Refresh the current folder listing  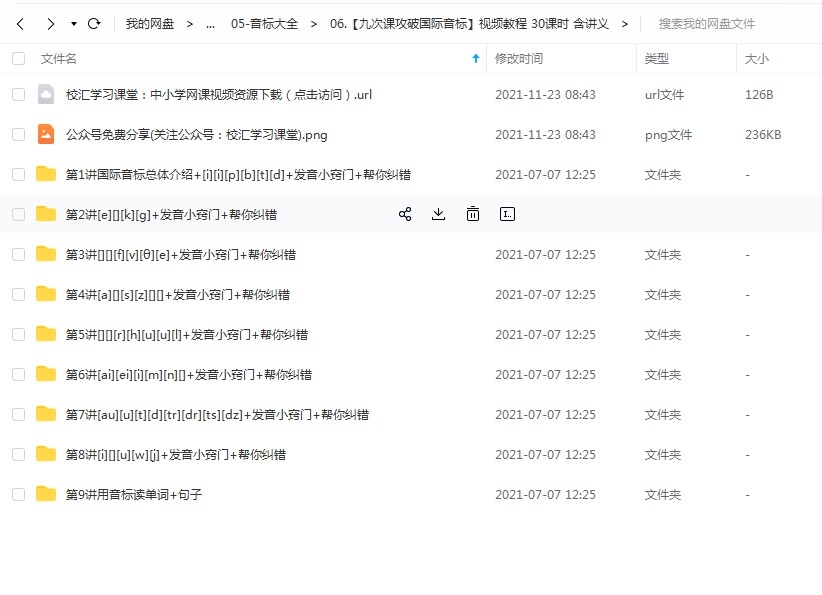coord(94,23)
